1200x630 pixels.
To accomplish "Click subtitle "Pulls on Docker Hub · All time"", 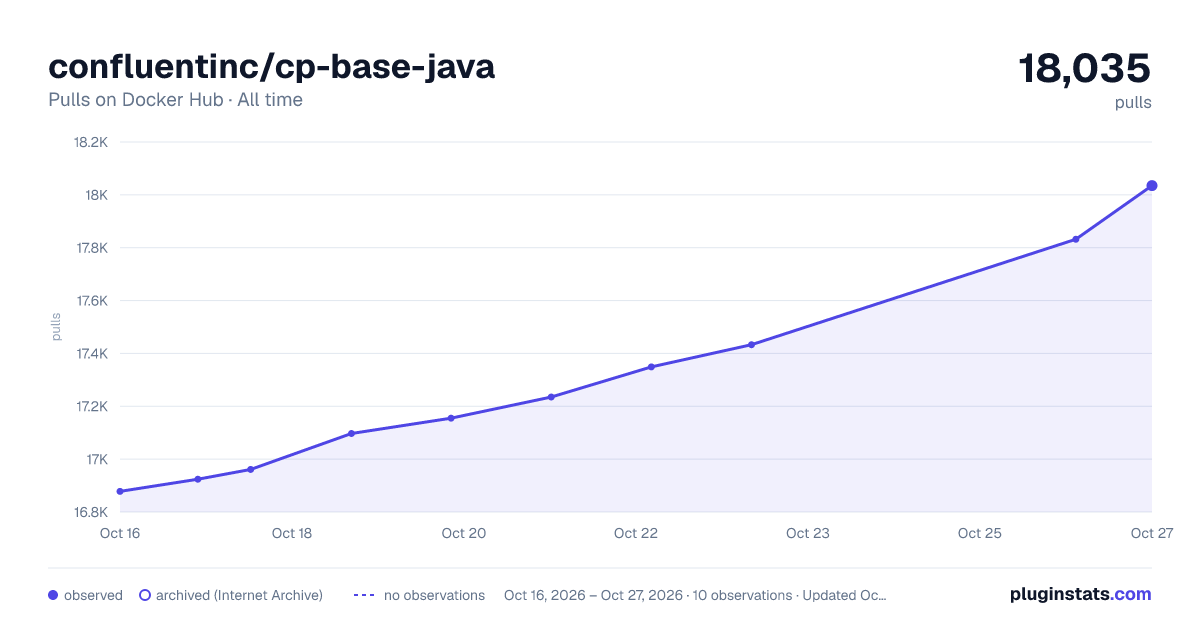I will point(175,100).
